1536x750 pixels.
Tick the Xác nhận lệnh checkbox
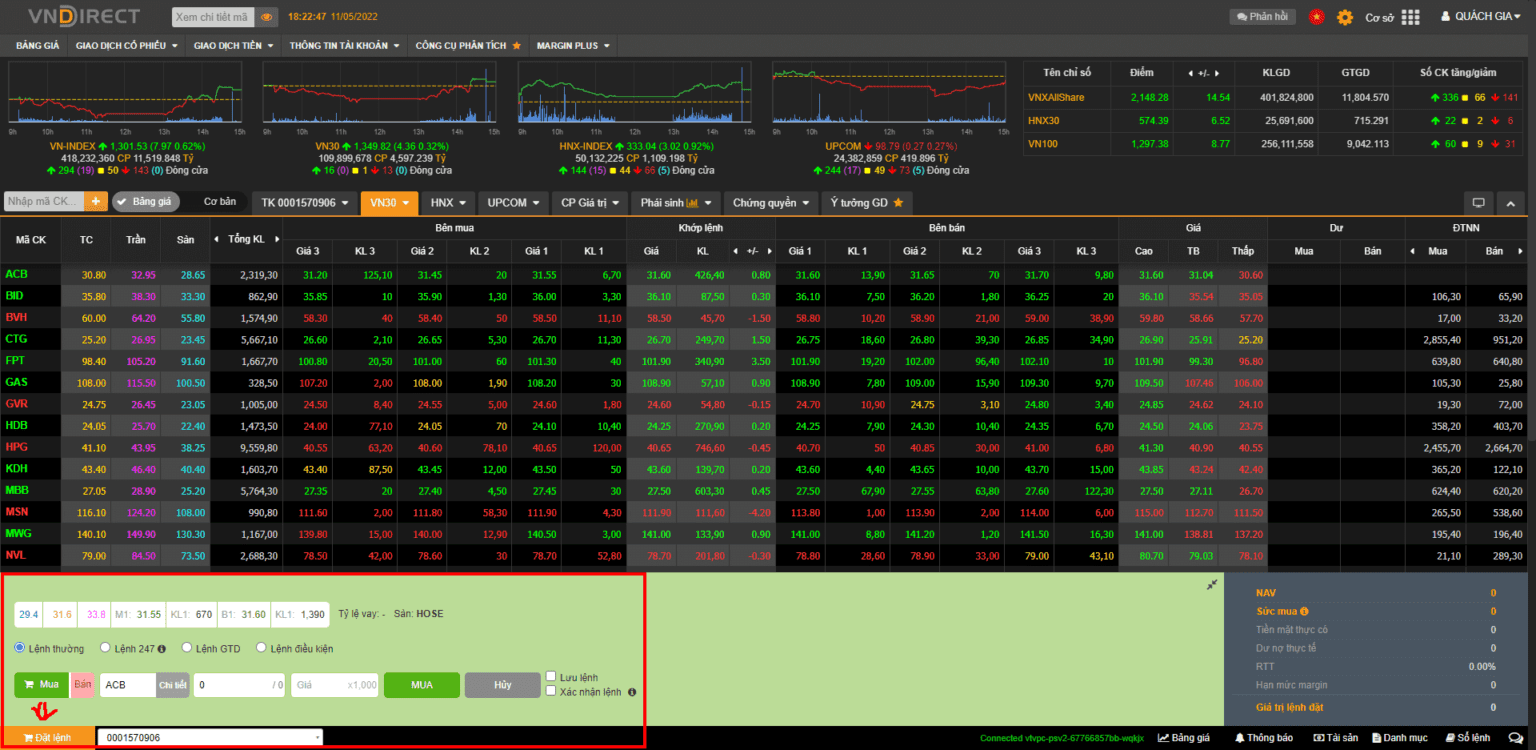pos(551,691)
